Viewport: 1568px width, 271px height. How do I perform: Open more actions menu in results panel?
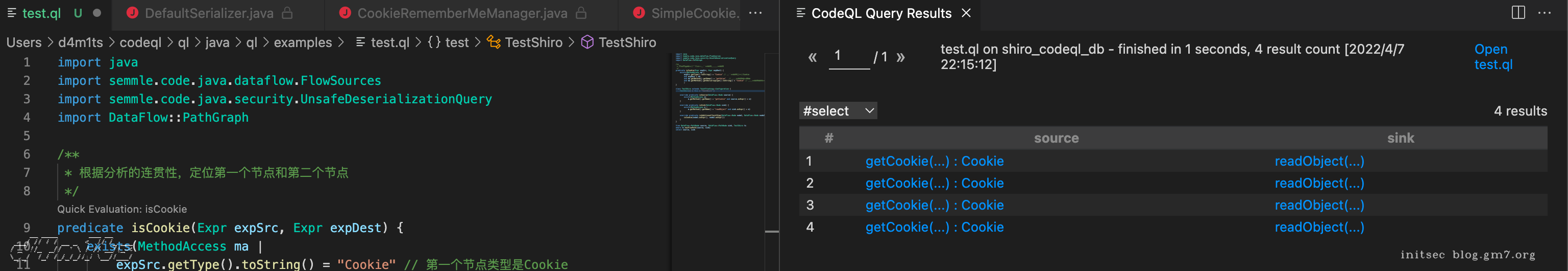point(1544,13)
